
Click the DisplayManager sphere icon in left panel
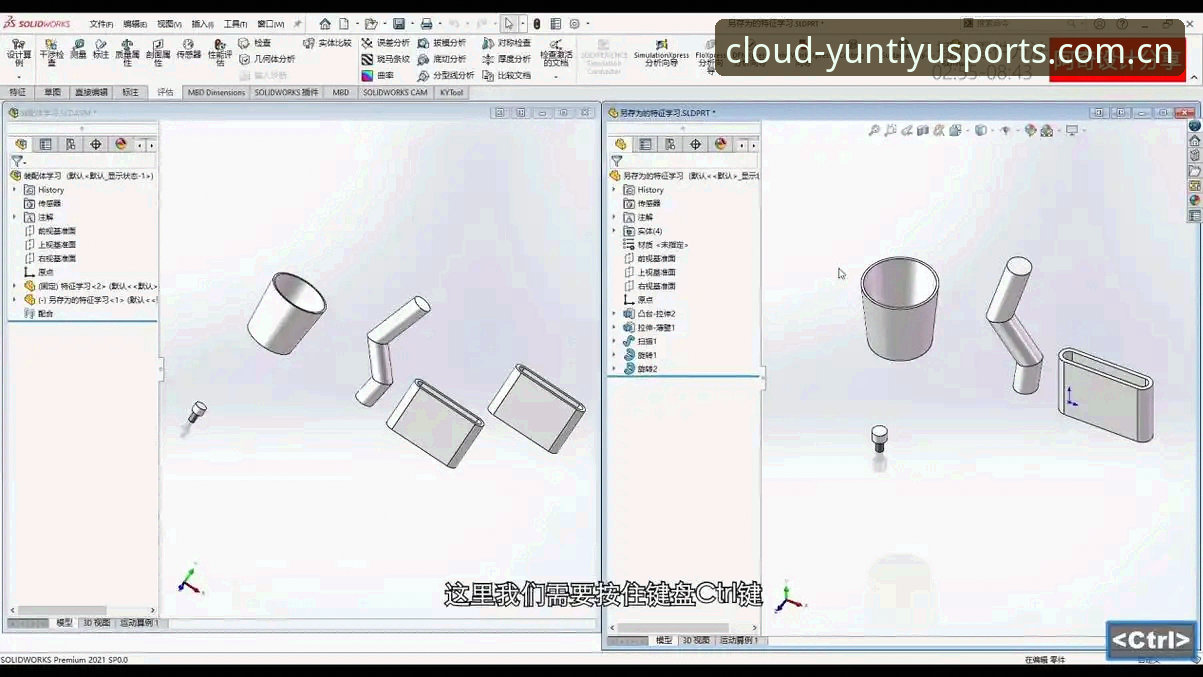(x=121, y=144)
